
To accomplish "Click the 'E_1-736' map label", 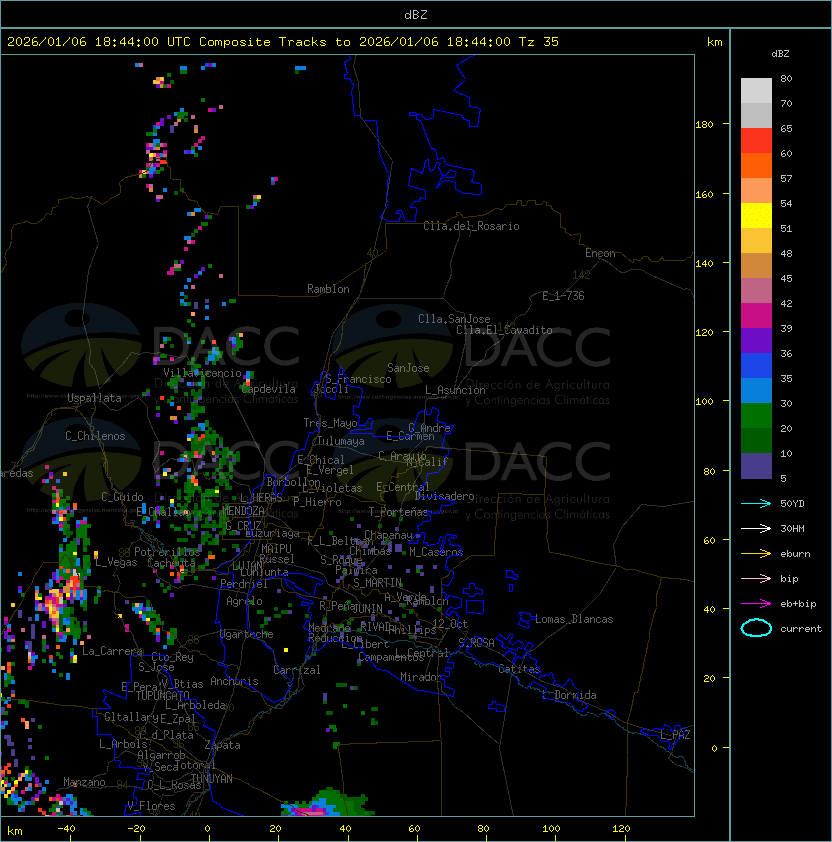I will [563, 296].
